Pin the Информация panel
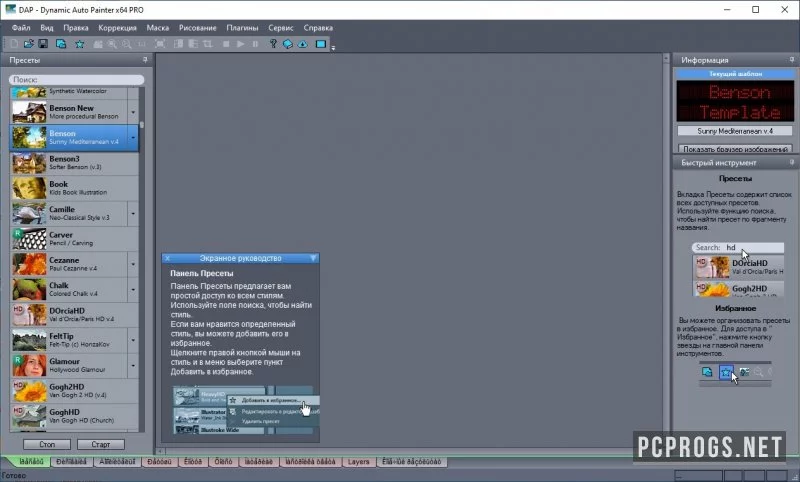Viewport: 800px width, 482px height. tap(792, 60)
